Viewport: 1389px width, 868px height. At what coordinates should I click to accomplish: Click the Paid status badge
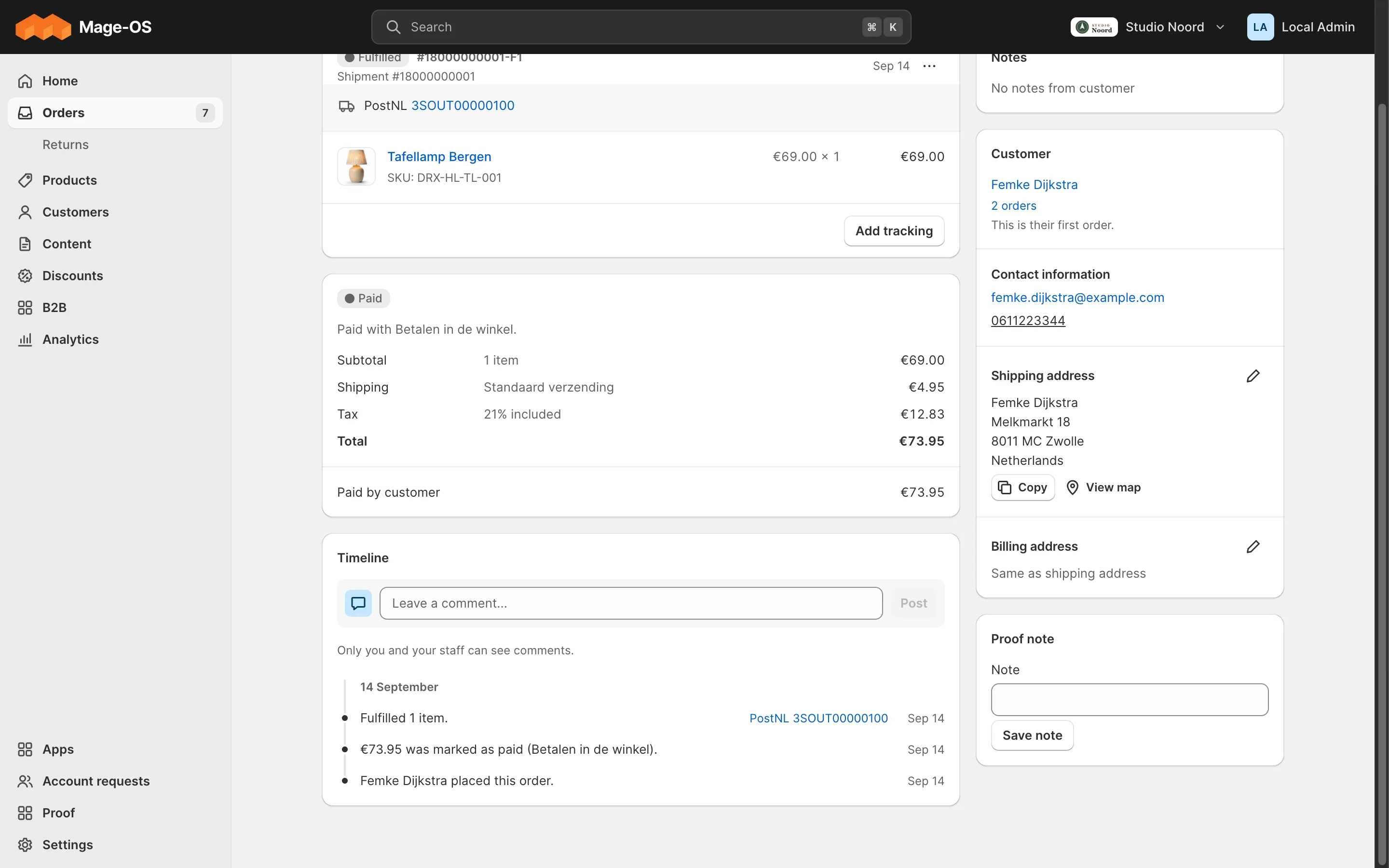pos(363,298)
